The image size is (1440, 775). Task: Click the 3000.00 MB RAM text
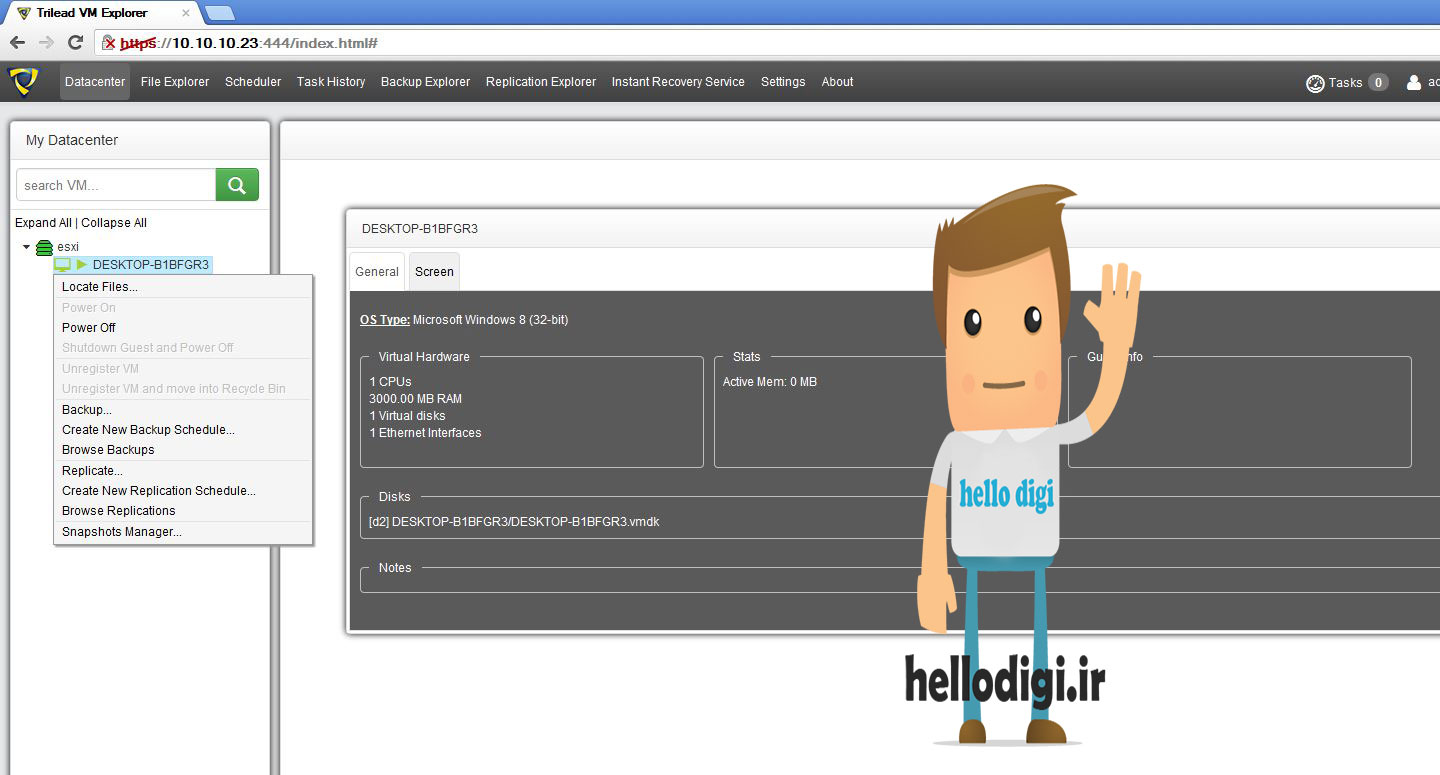[415, 399]
